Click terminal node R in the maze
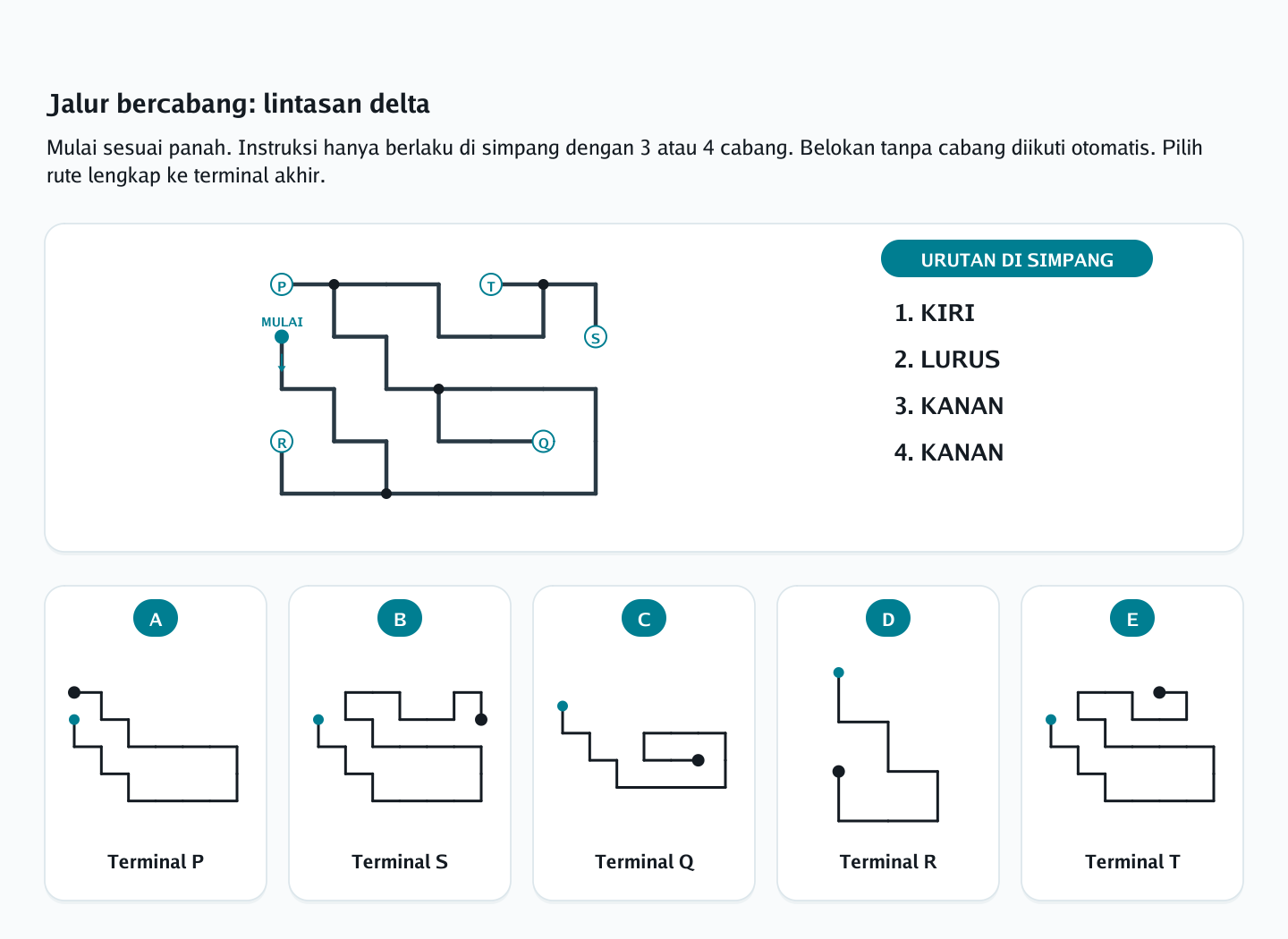Viewport: 1288px width, 939px height. pos(282,442)
